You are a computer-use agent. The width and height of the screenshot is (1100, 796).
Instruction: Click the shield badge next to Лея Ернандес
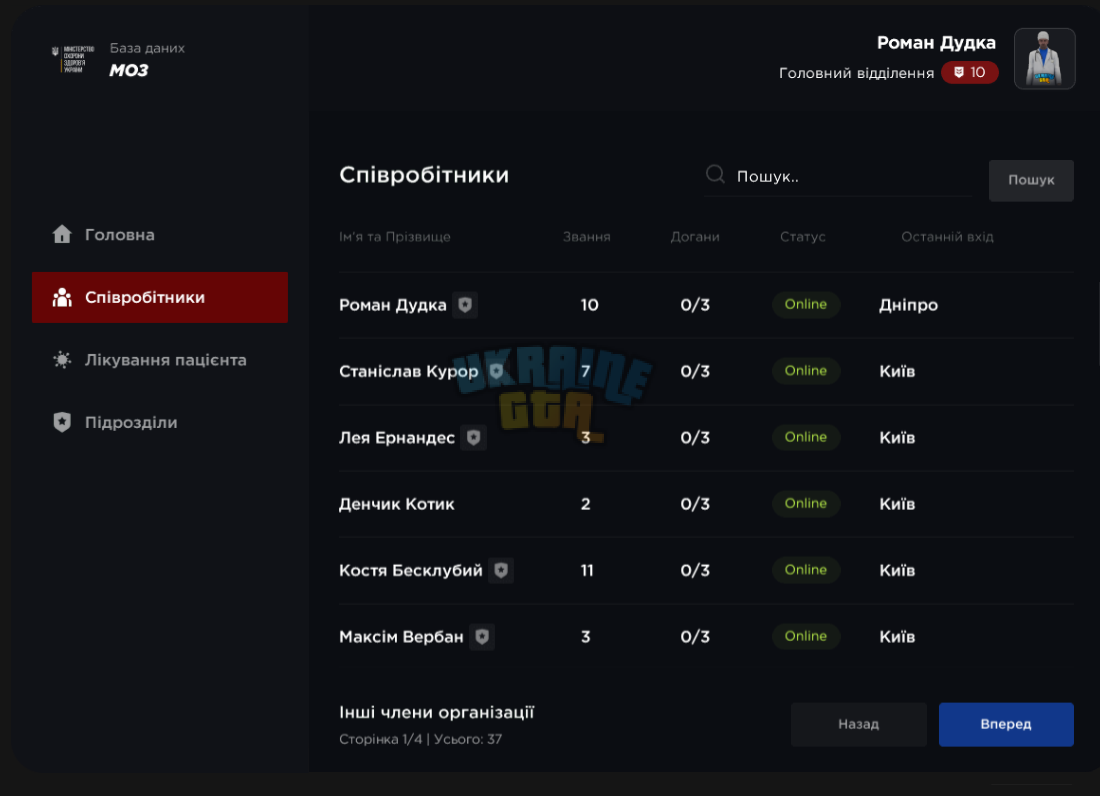point(474,438)
